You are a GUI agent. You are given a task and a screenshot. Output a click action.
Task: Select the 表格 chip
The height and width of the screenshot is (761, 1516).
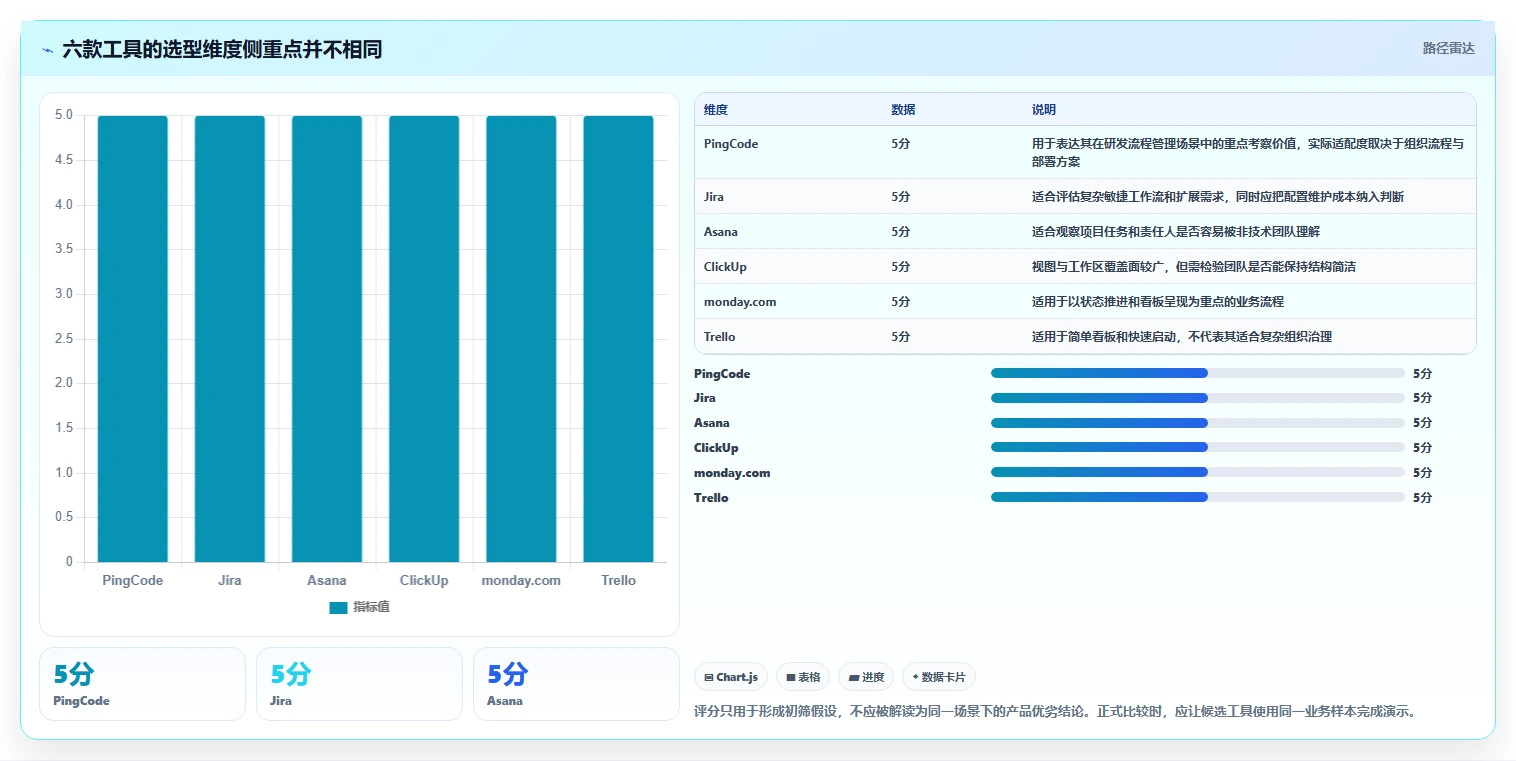click(802, 677)
